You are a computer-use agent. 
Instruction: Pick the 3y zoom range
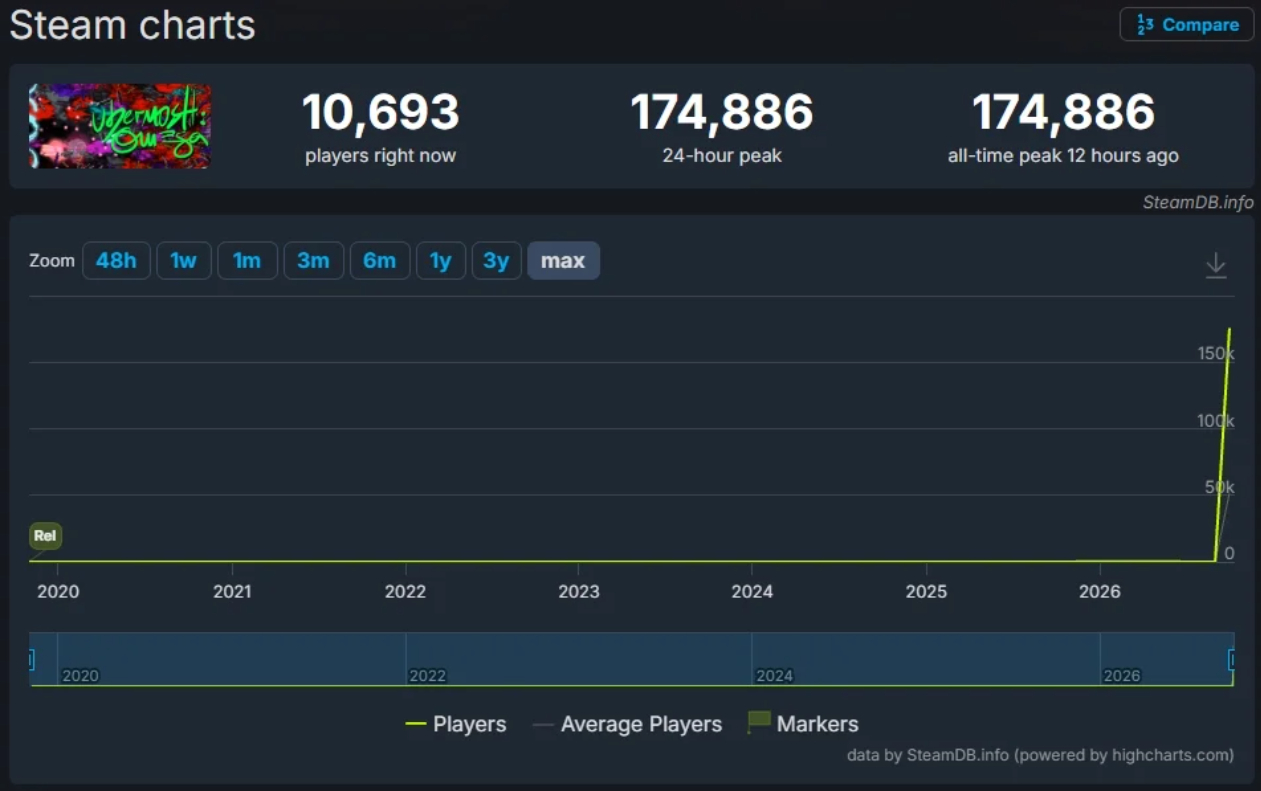click(496, 261)
